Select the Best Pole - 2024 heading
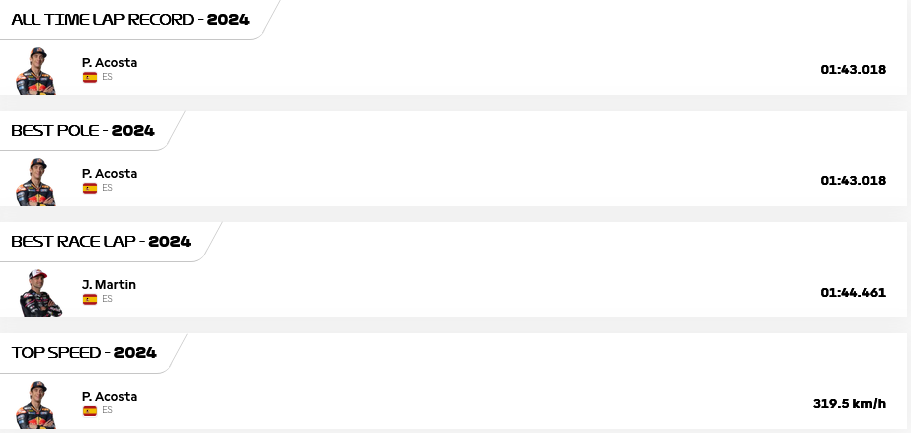 click(x=83, y=130)
